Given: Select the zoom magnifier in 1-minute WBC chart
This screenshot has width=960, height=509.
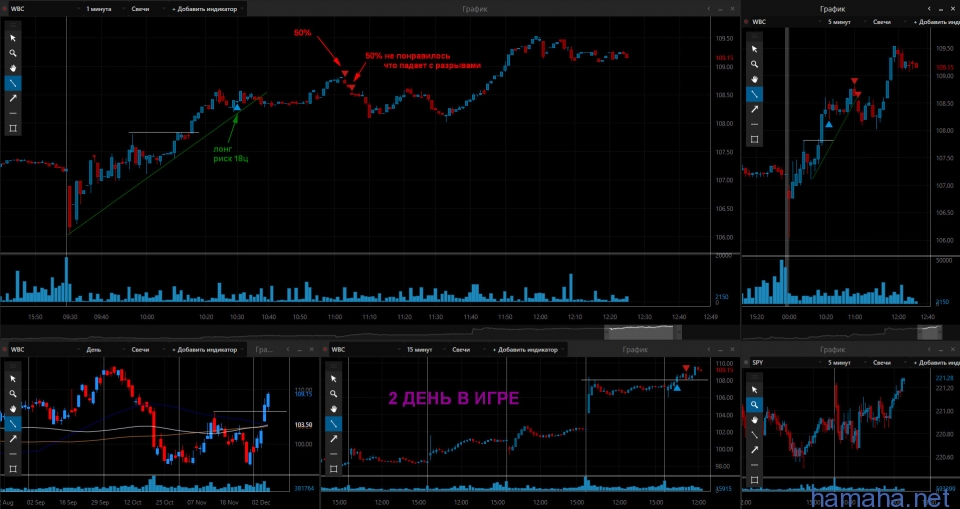Looking at the screenshot, I should tap(13, 53).
